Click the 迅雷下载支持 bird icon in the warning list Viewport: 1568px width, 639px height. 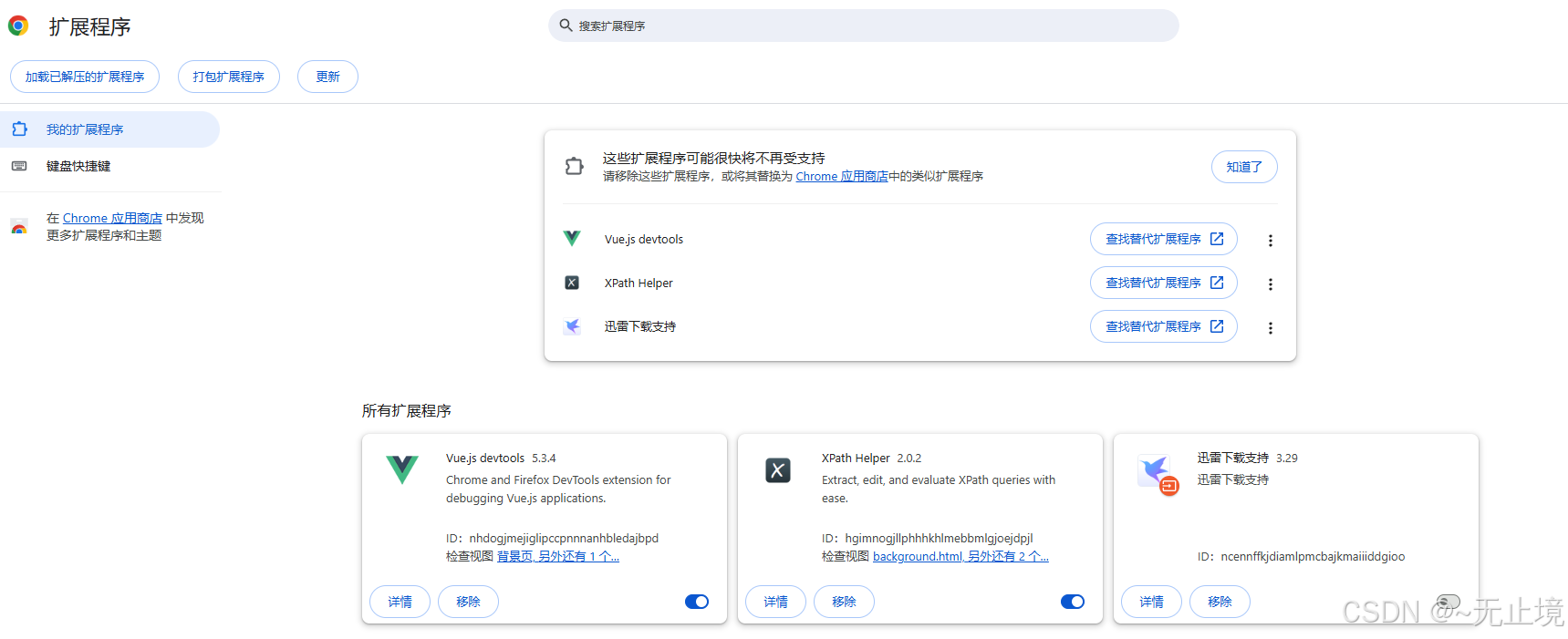click(x=572, y=326)
